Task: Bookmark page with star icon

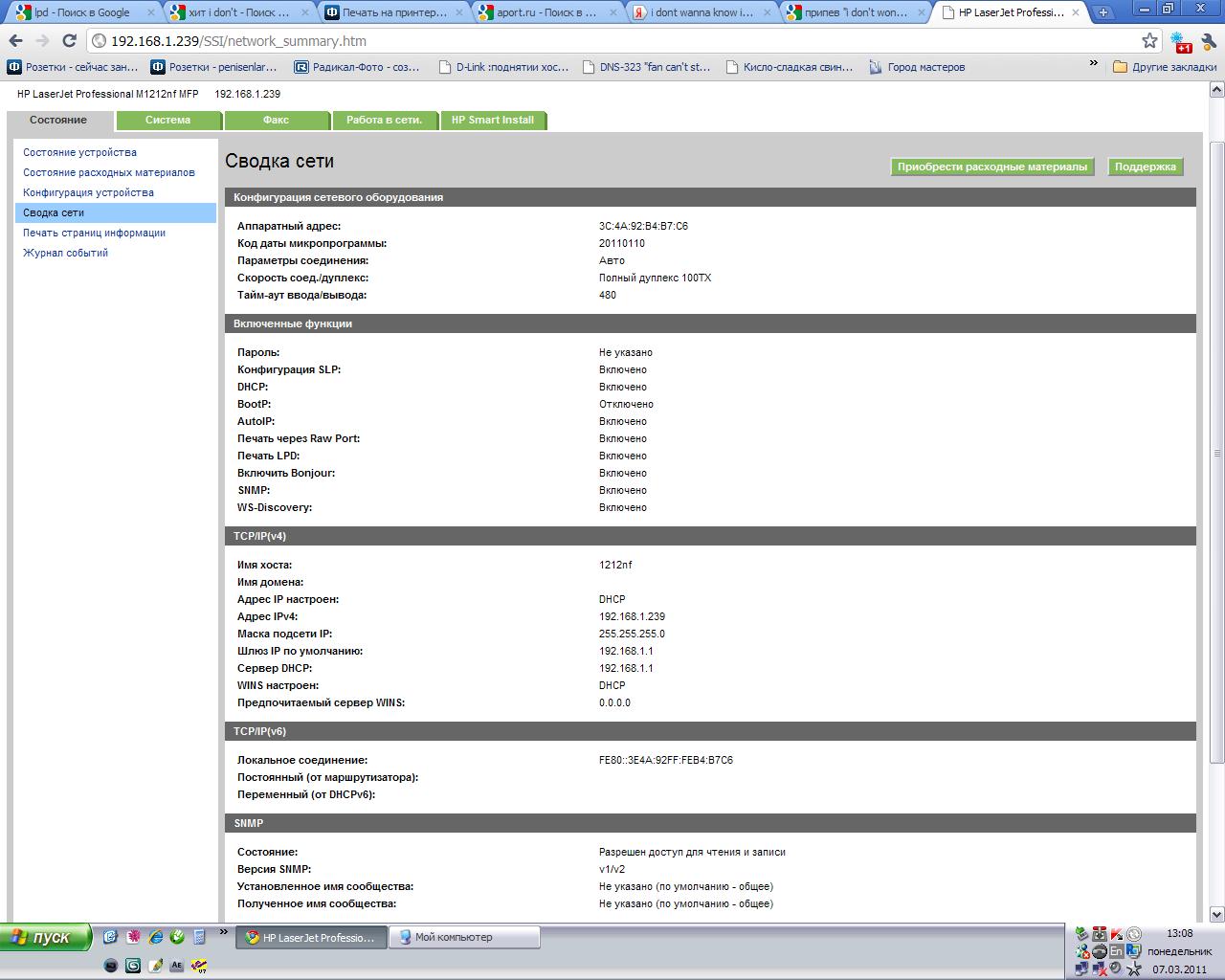Action: pos(1149,40)
